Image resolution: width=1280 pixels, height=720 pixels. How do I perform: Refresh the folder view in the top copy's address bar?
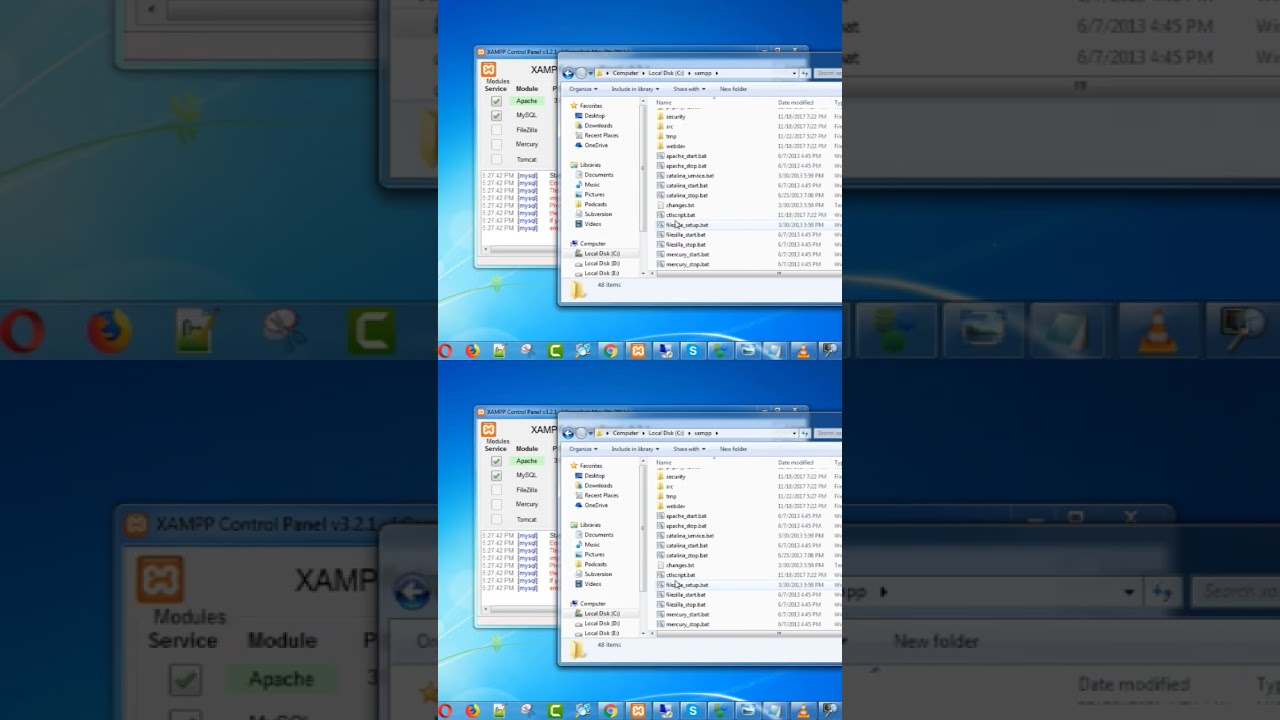coord(805,73)
